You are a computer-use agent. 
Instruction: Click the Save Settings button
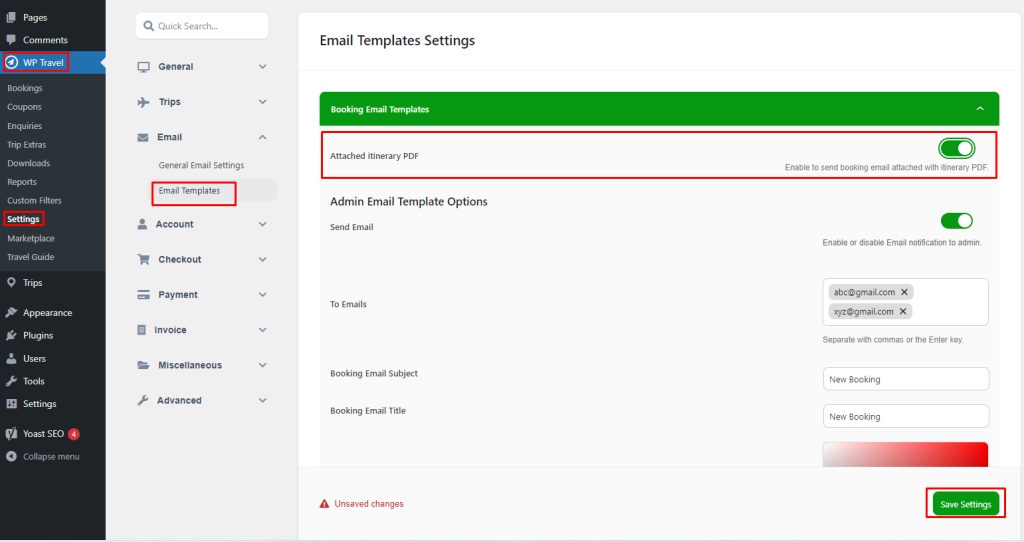pyautogui.click(x=966, y=504)
